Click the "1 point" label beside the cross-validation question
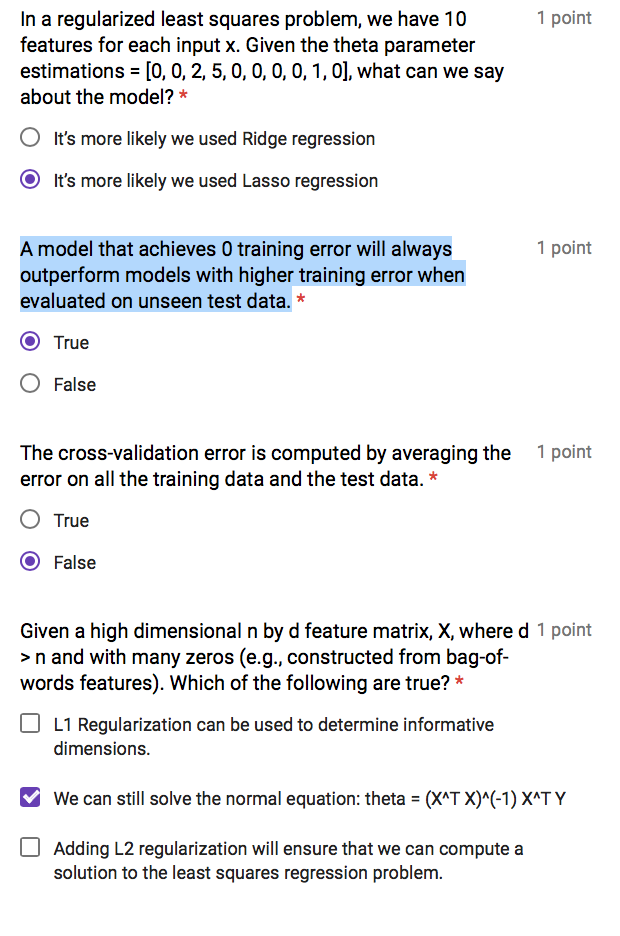620x936 pixels. [x=563, y=452]
